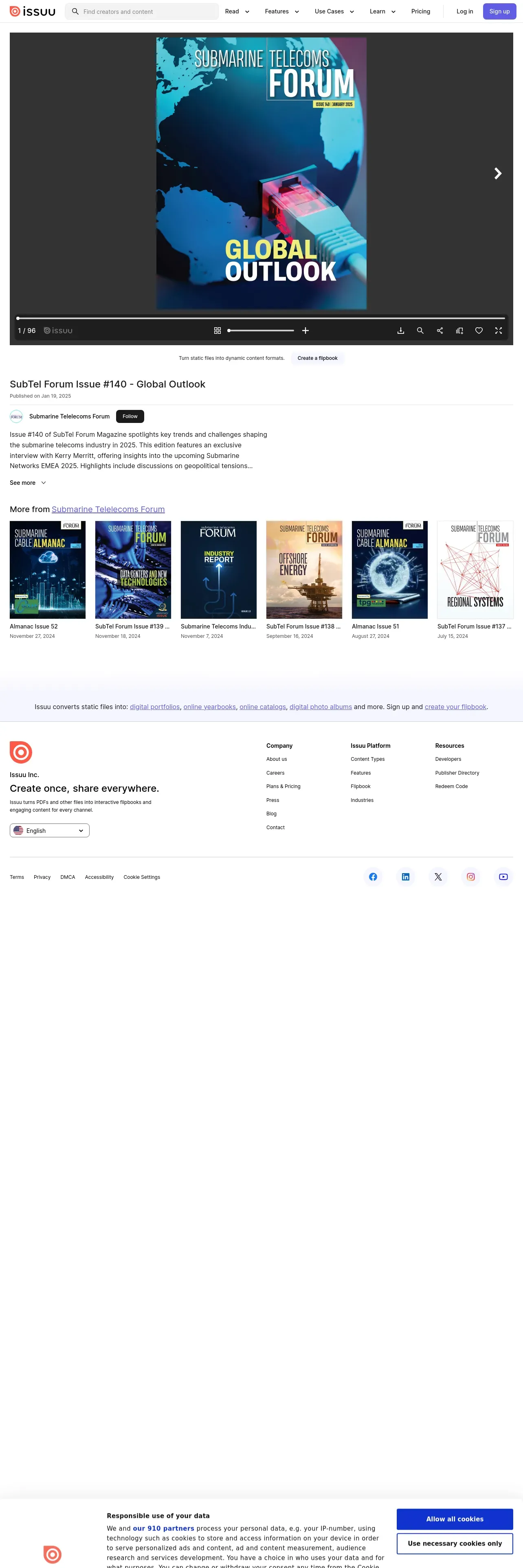Open Developers footer link
523x1568 pixels.
[448, 759]
